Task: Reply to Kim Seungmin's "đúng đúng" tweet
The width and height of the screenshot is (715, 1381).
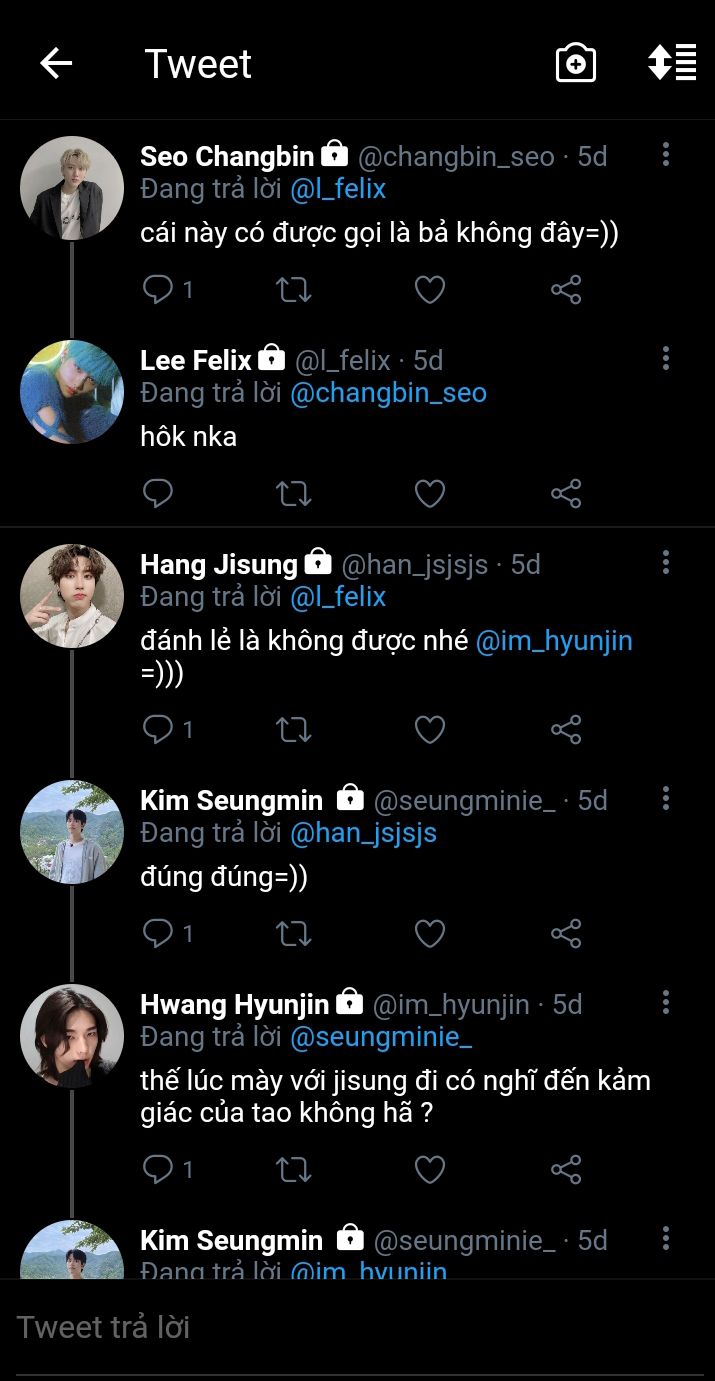Action: coord(158,934)
